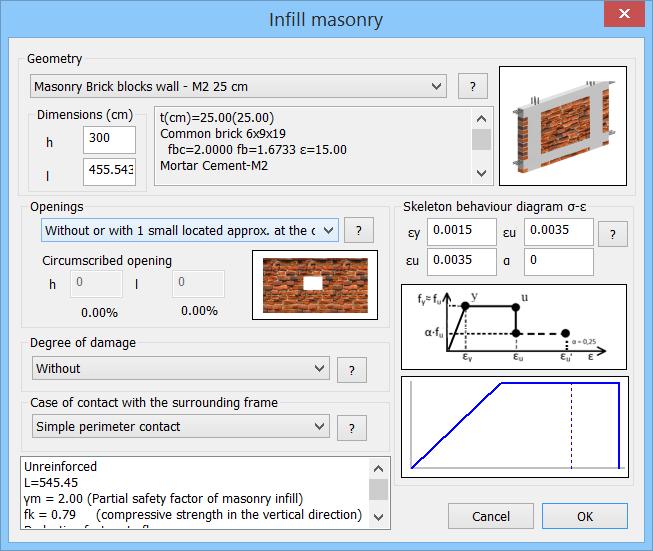653x551 pixels.
Task: Click the Cancel button
Action: (491, 516)
